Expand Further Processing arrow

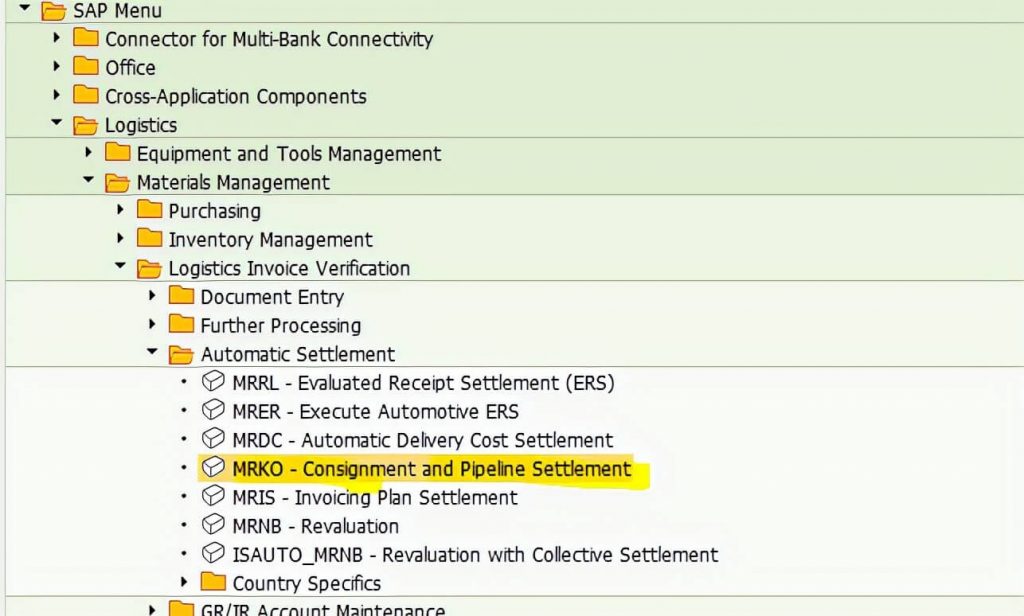[152, 324]
